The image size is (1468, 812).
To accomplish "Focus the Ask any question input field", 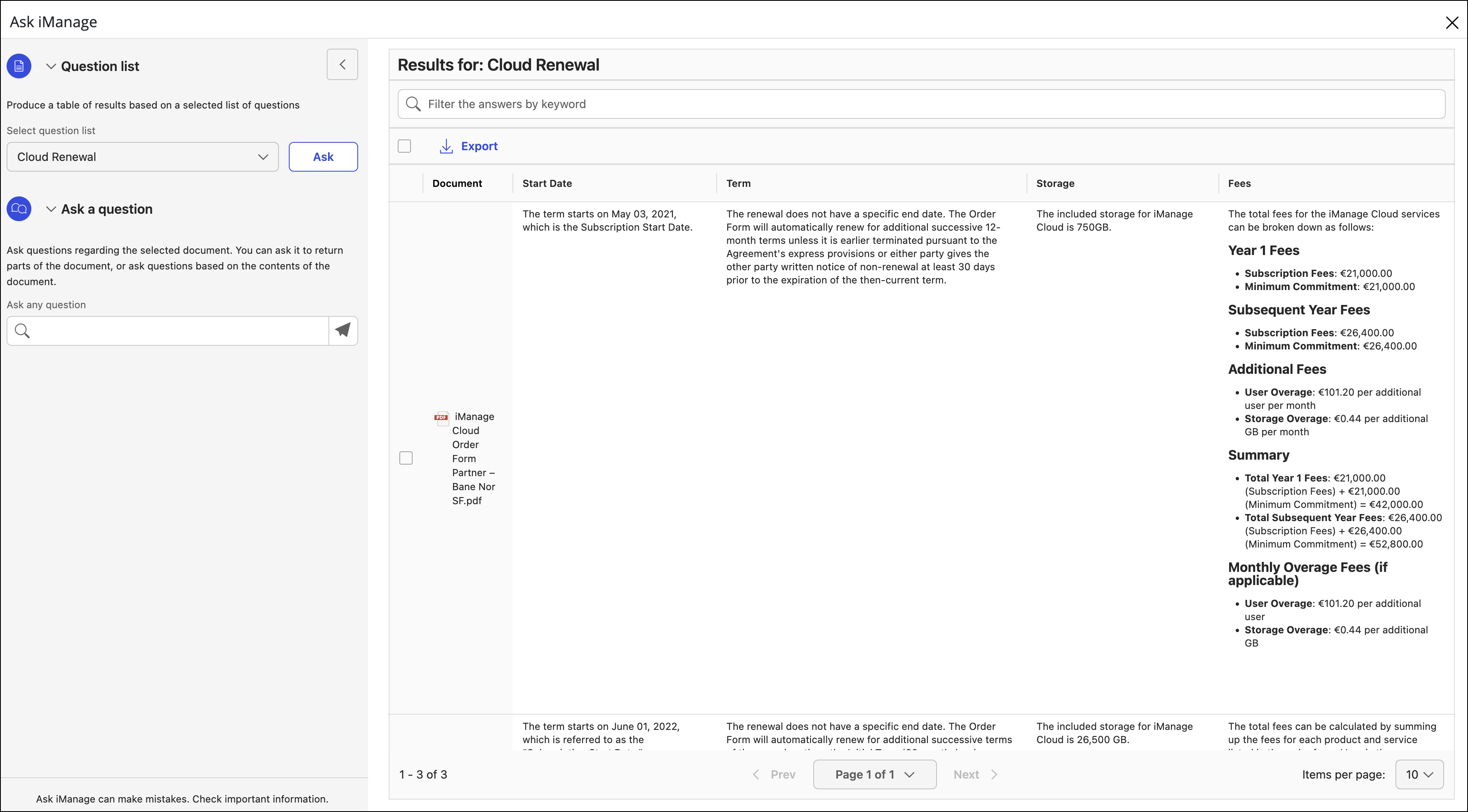I will [x=168, y=330].
